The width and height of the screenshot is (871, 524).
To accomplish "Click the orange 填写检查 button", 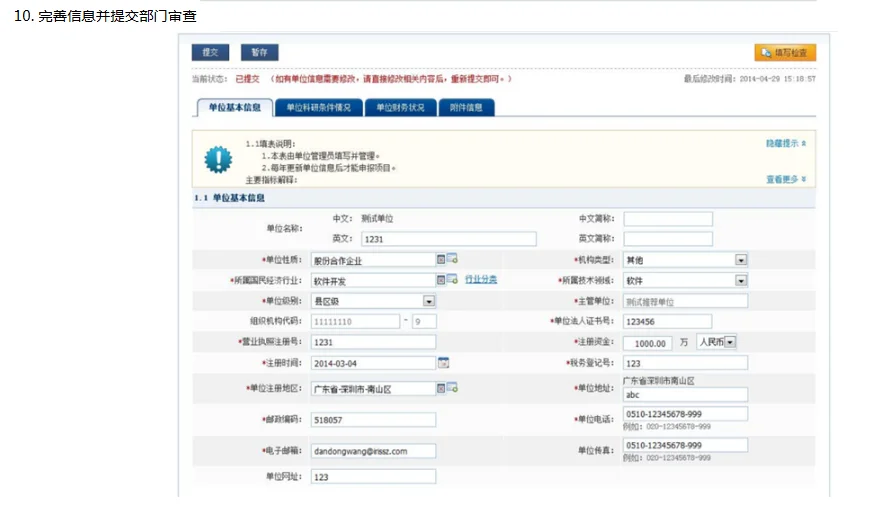I will coord(785,53).
